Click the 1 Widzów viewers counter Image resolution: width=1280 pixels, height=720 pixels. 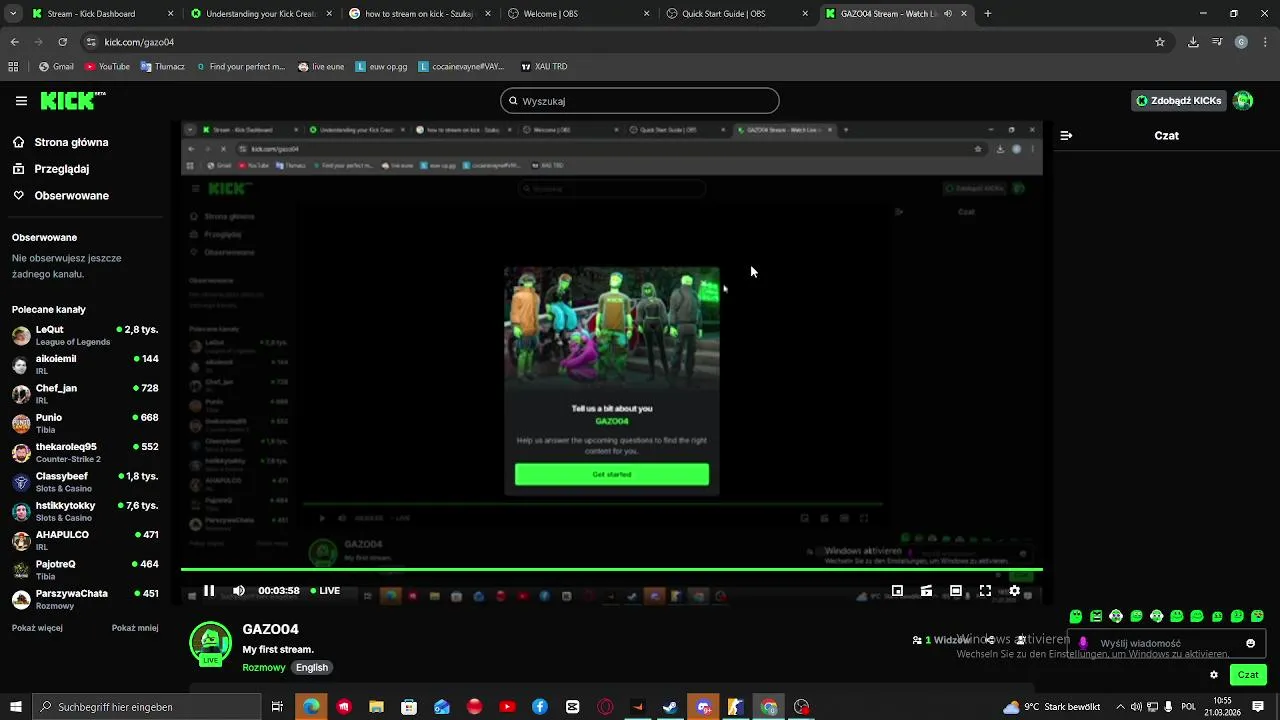[940, 640]
